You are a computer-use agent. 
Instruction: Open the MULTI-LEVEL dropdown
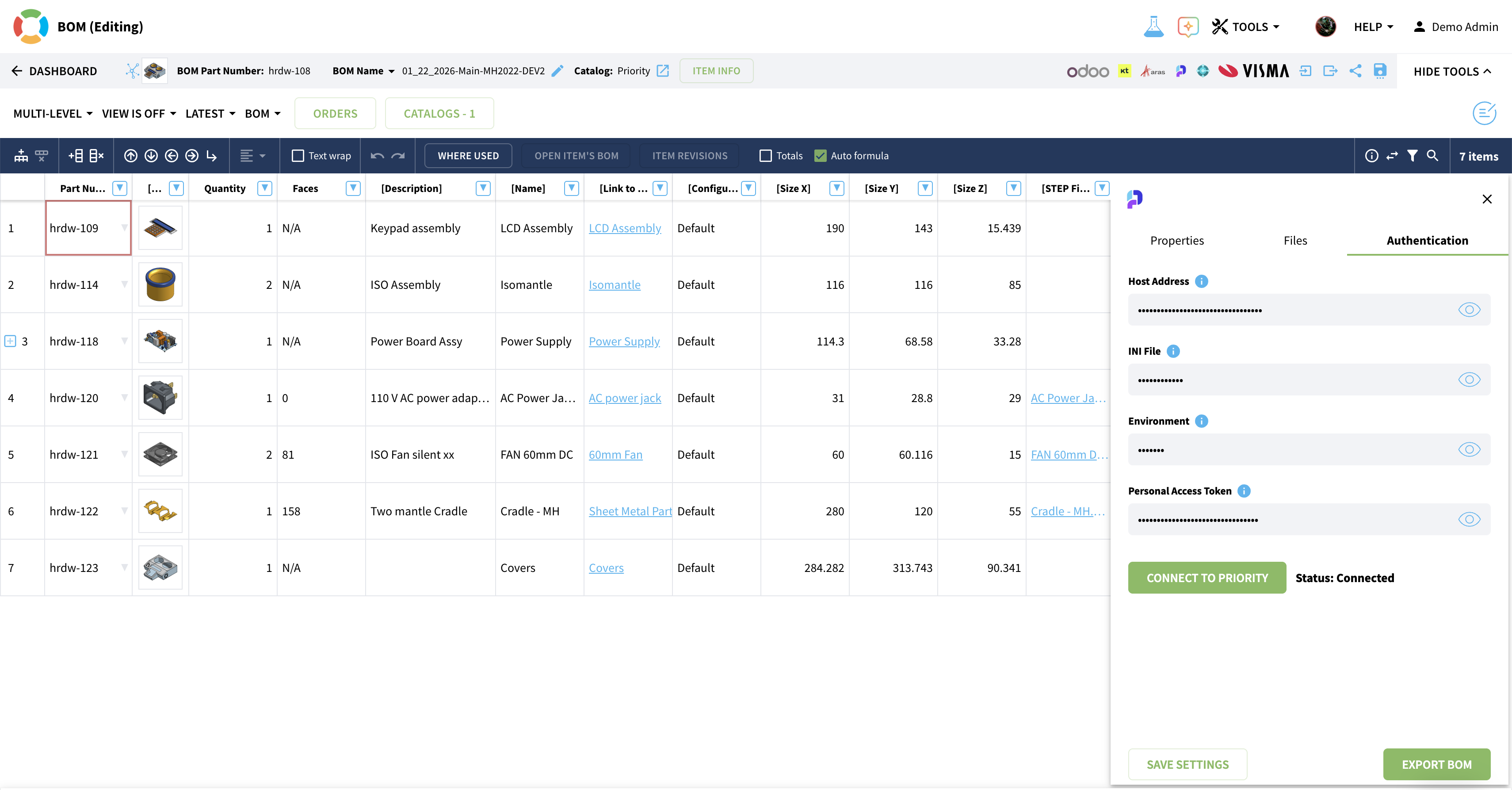tap(53, 113)
